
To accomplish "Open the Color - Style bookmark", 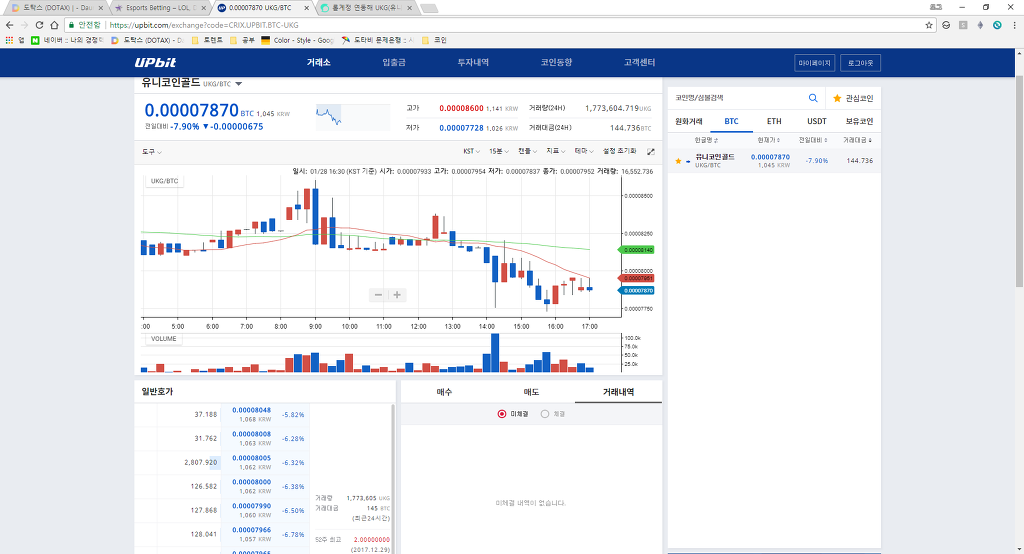I will click(297, 40).
